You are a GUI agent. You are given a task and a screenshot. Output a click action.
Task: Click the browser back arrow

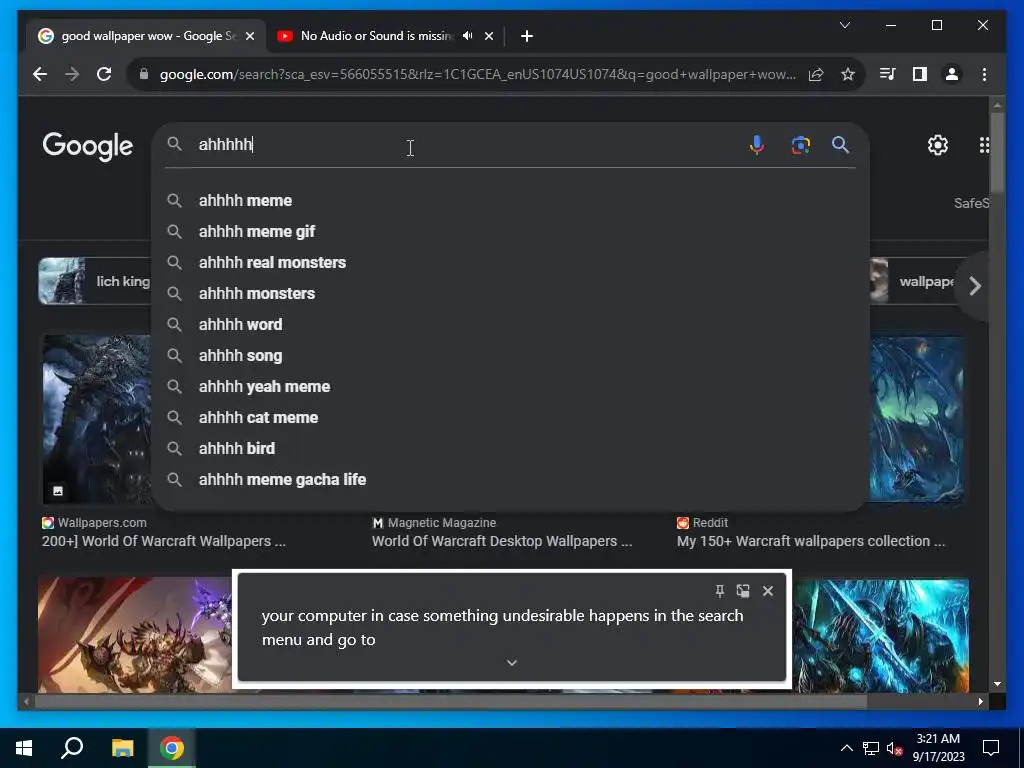tap(40, 74)
